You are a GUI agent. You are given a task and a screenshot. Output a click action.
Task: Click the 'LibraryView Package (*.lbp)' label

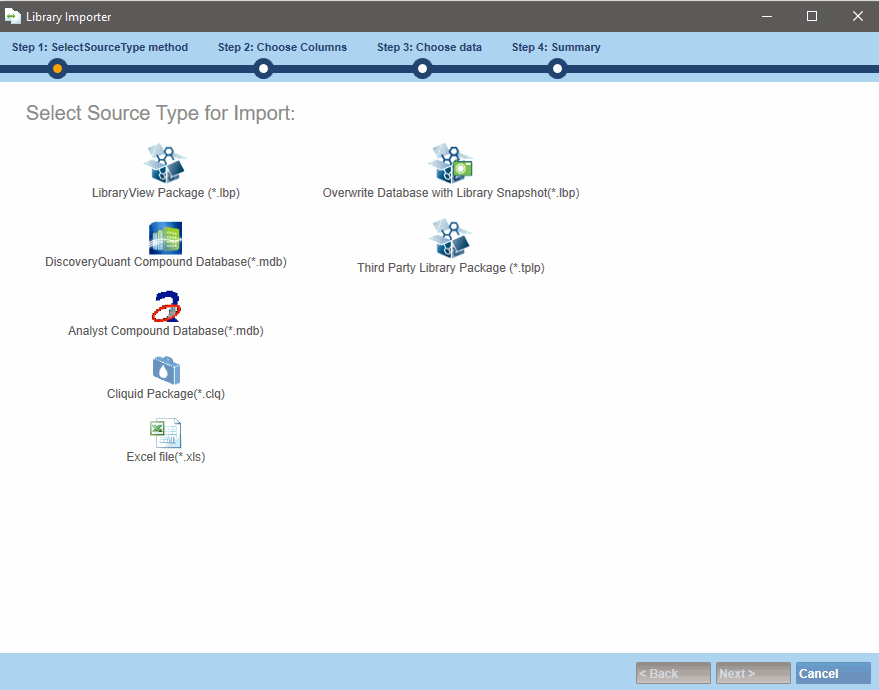point(166,193)
